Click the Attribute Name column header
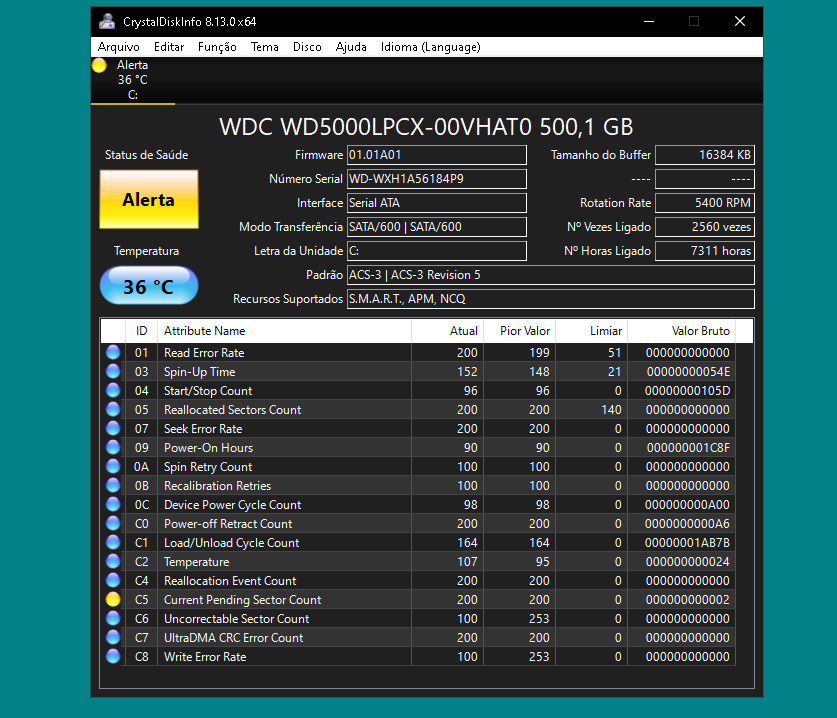Image resolution: width=837 pixels, height=718 pixels. 285,331
